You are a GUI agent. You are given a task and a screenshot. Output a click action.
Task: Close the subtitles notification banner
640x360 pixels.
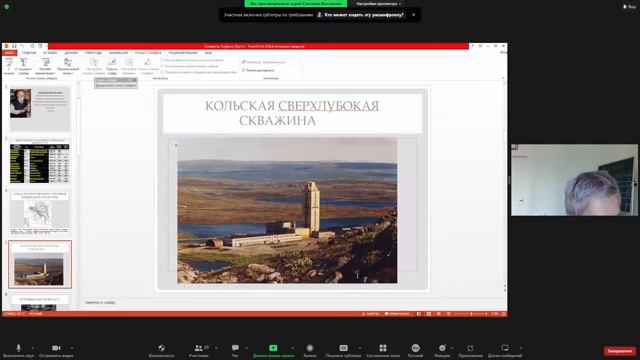click(413, 15)
